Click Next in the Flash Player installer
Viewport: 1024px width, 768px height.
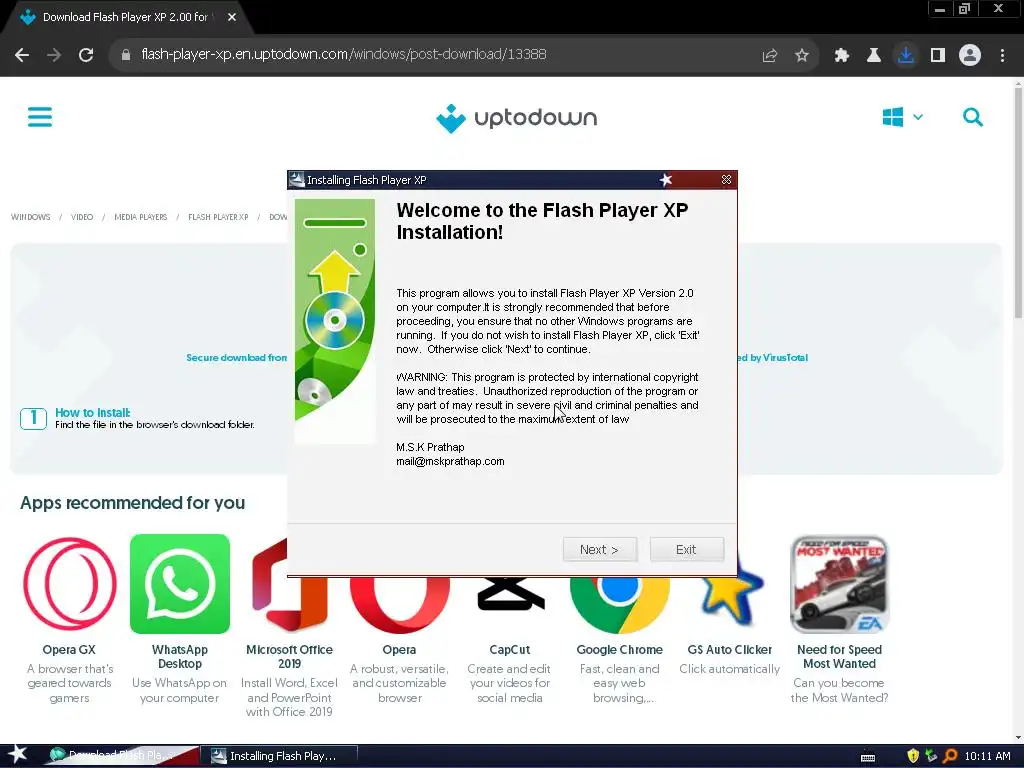coord(600,549)
